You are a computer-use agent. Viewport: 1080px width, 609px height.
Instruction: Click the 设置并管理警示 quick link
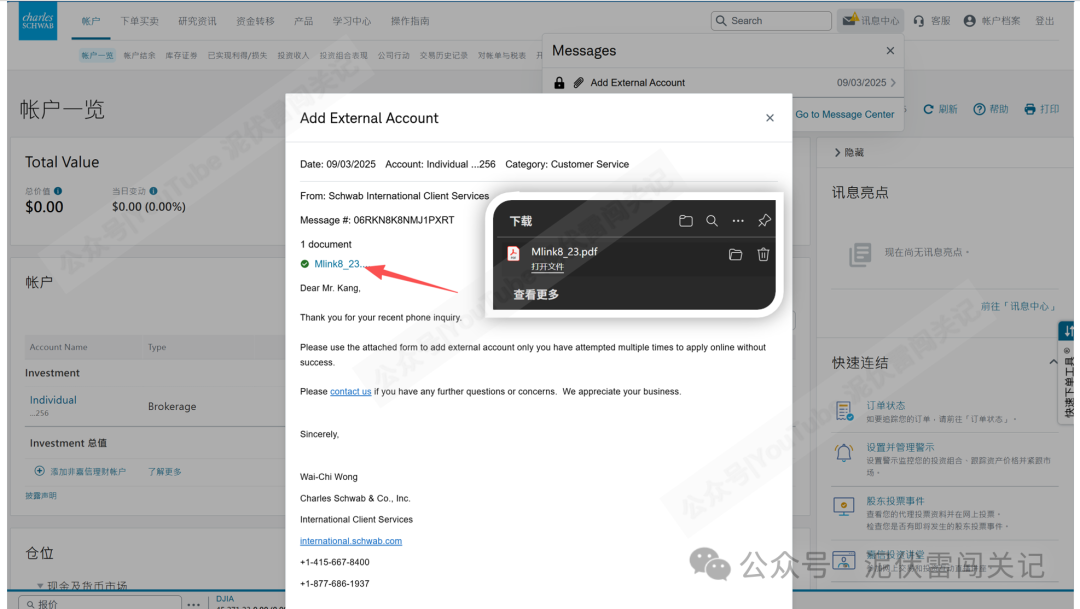900,447
